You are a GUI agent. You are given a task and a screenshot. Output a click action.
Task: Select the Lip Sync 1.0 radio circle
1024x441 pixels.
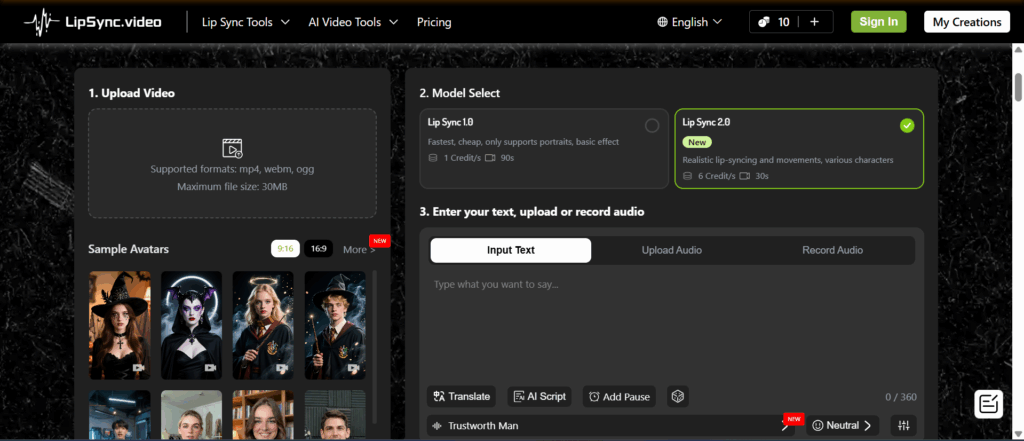pyautogui.click(x=652, y=125)
